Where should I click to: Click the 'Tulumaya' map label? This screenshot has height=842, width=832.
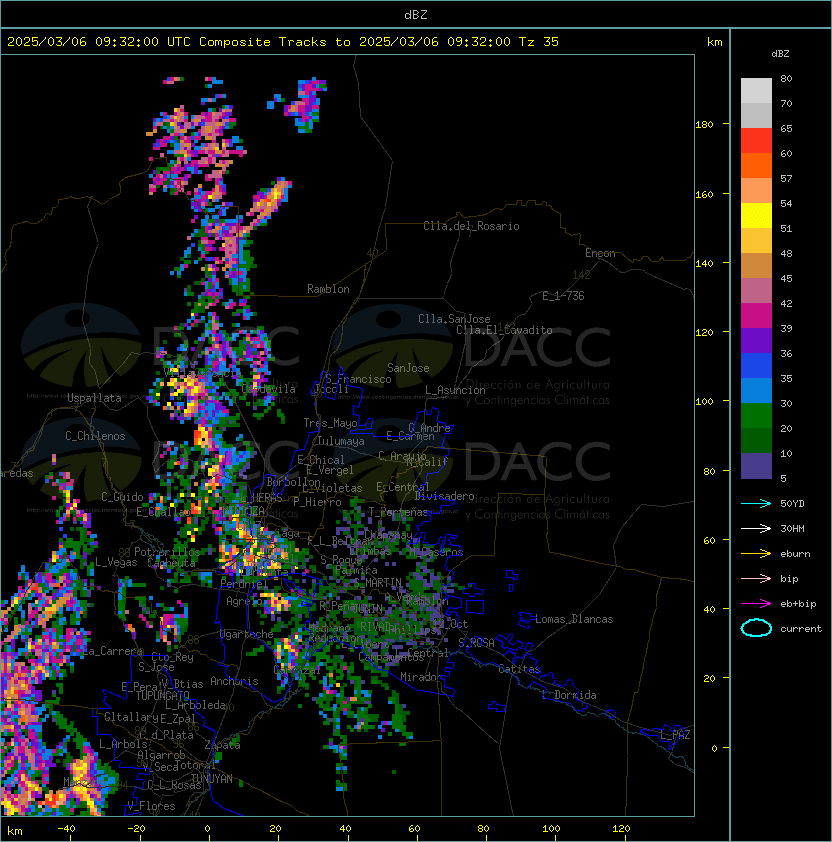[x=341, y=441]
